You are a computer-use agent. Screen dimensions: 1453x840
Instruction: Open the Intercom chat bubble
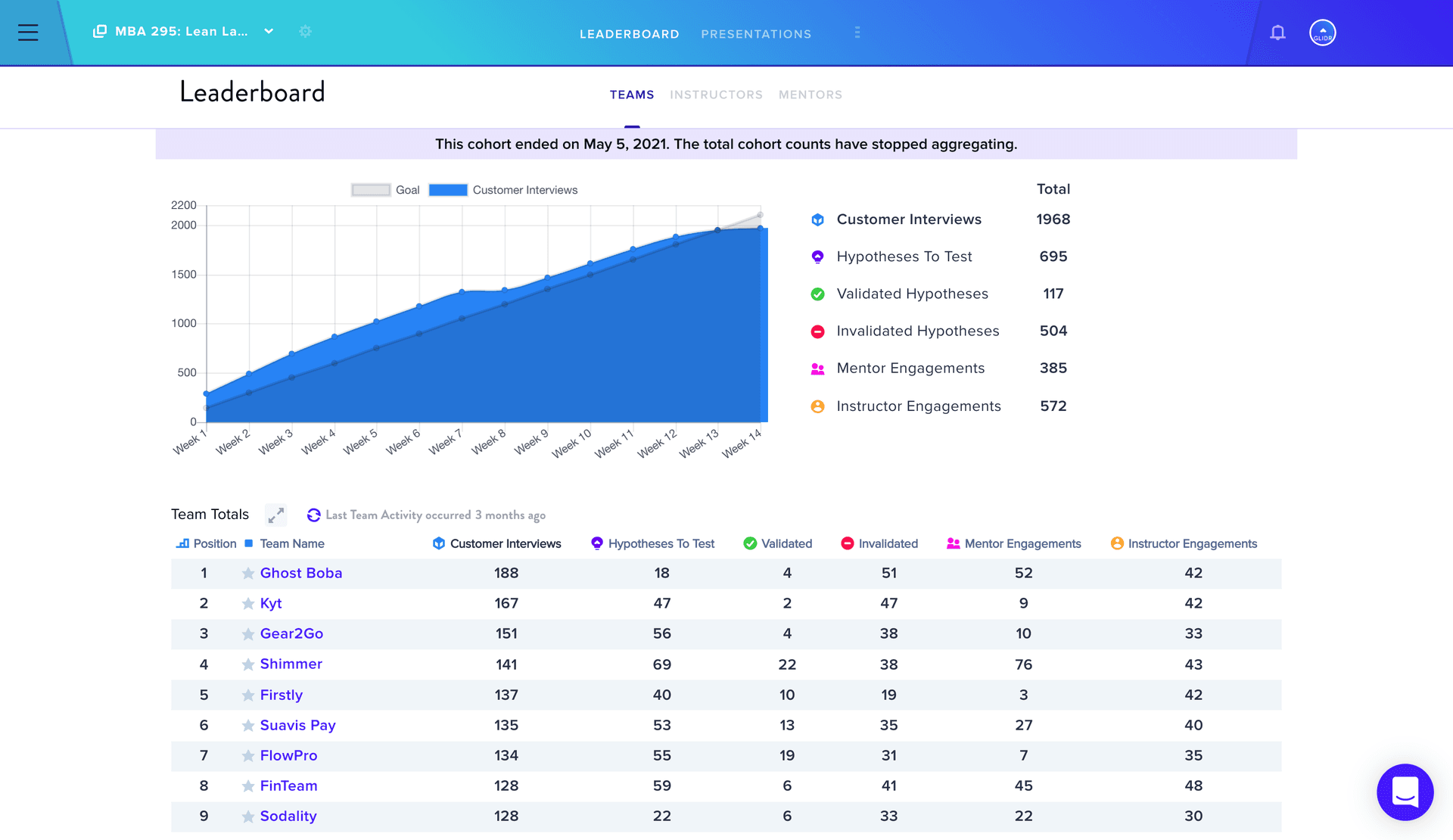[x=1405, y=792]
